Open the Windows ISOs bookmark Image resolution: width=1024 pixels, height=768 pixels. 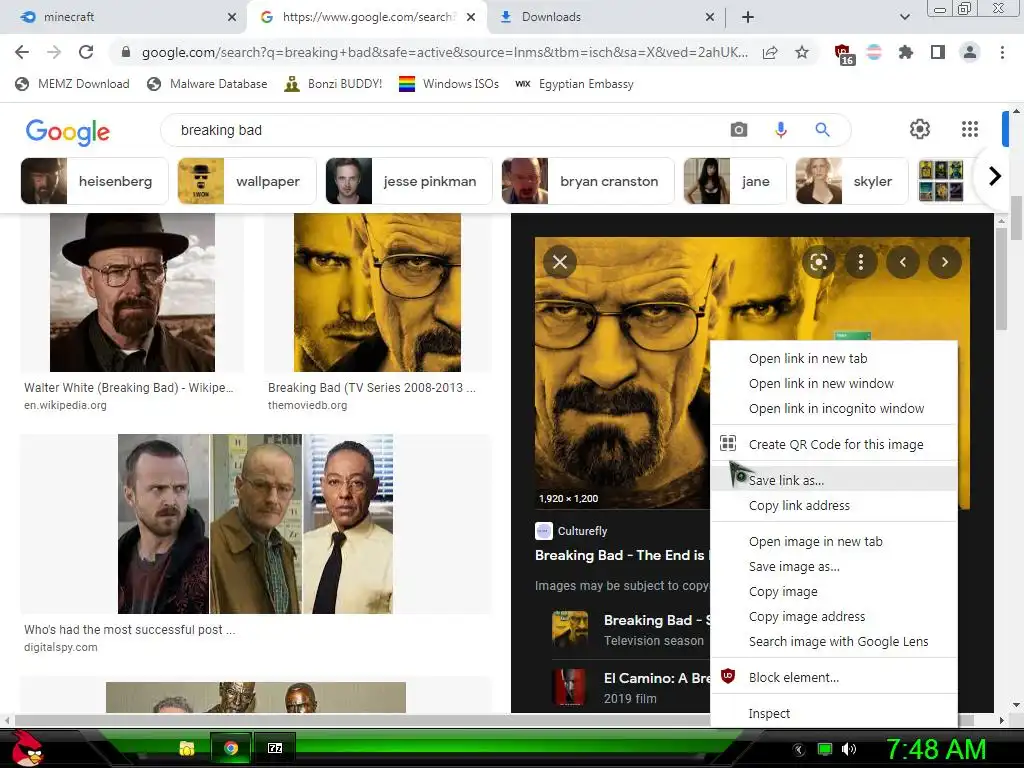[449, 84]
